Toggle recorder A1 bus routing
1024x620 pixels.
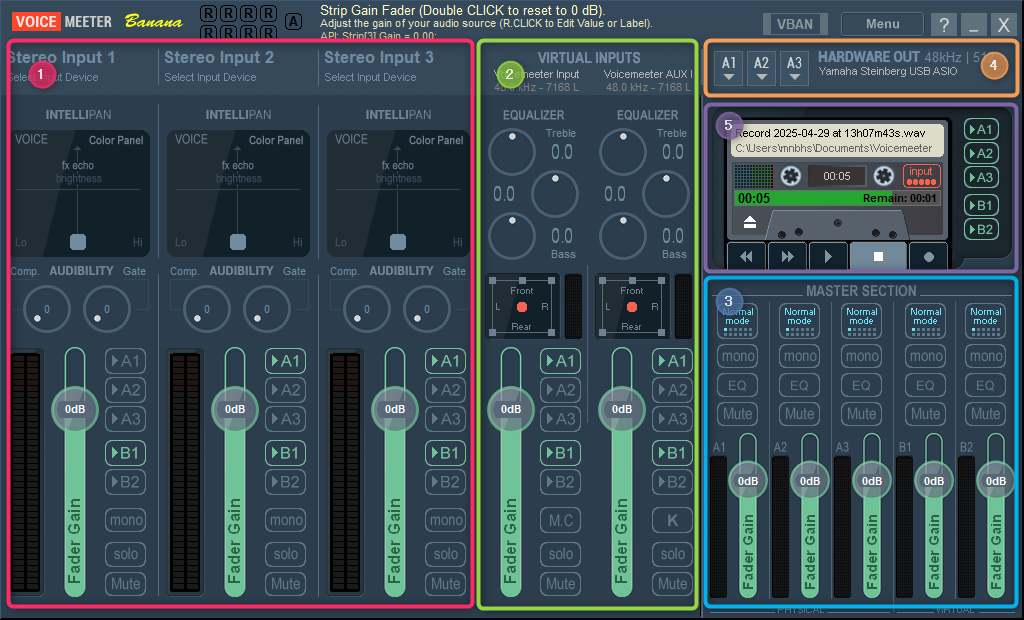981,129
